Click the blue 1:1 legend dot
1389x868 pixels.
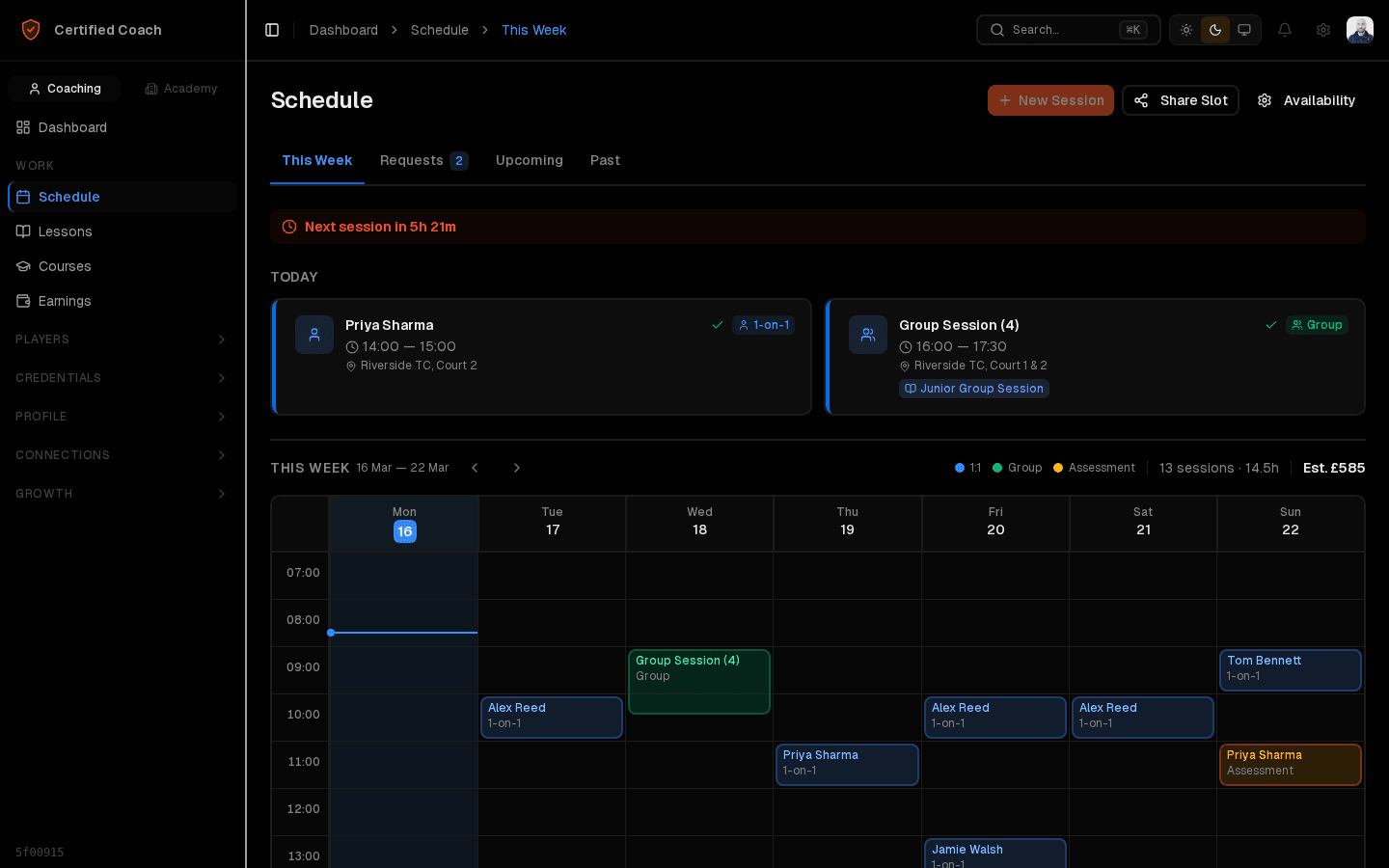pos(958,467)
